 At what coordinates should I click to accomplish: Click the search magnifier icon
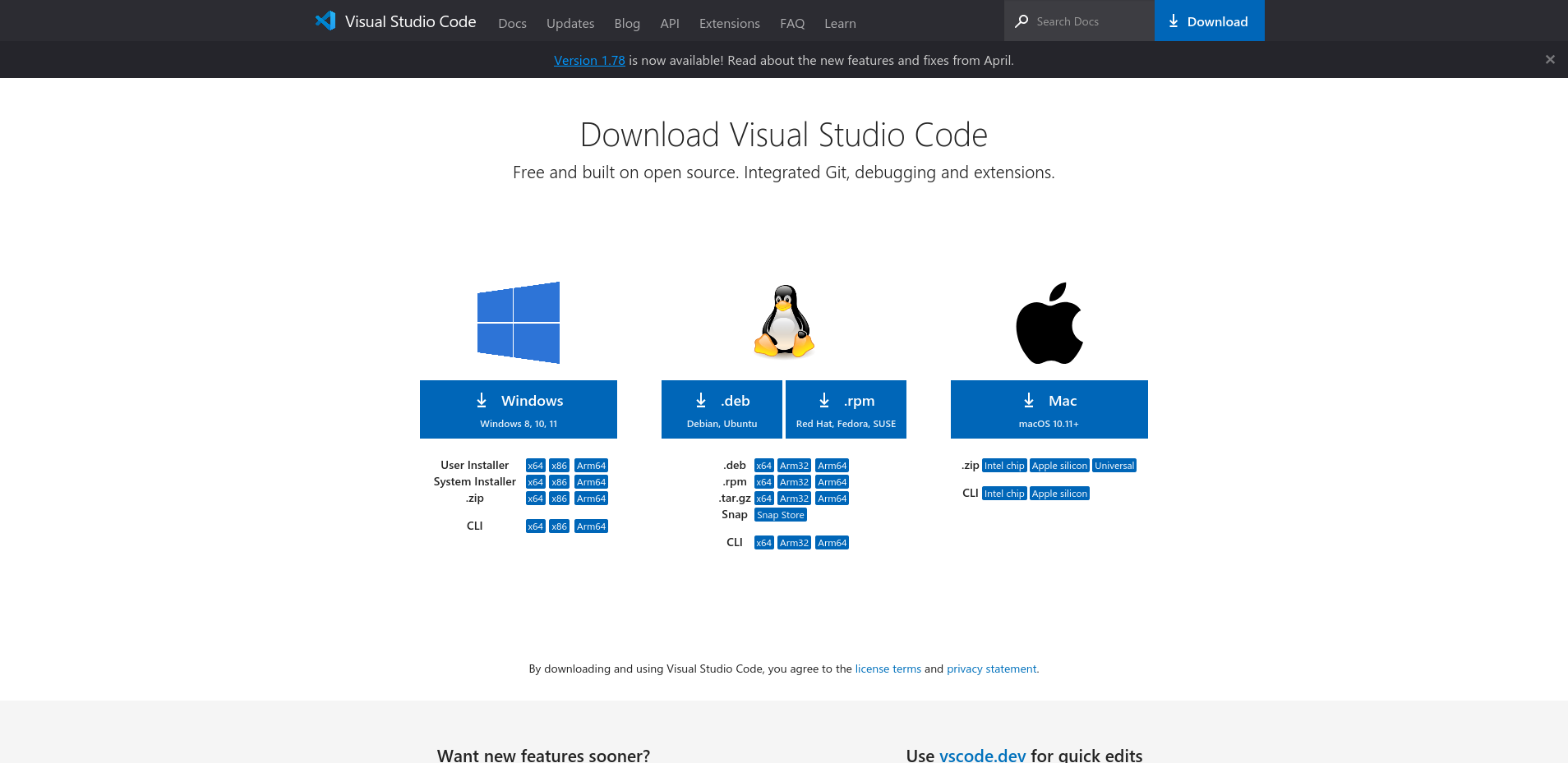point(1022,21)
